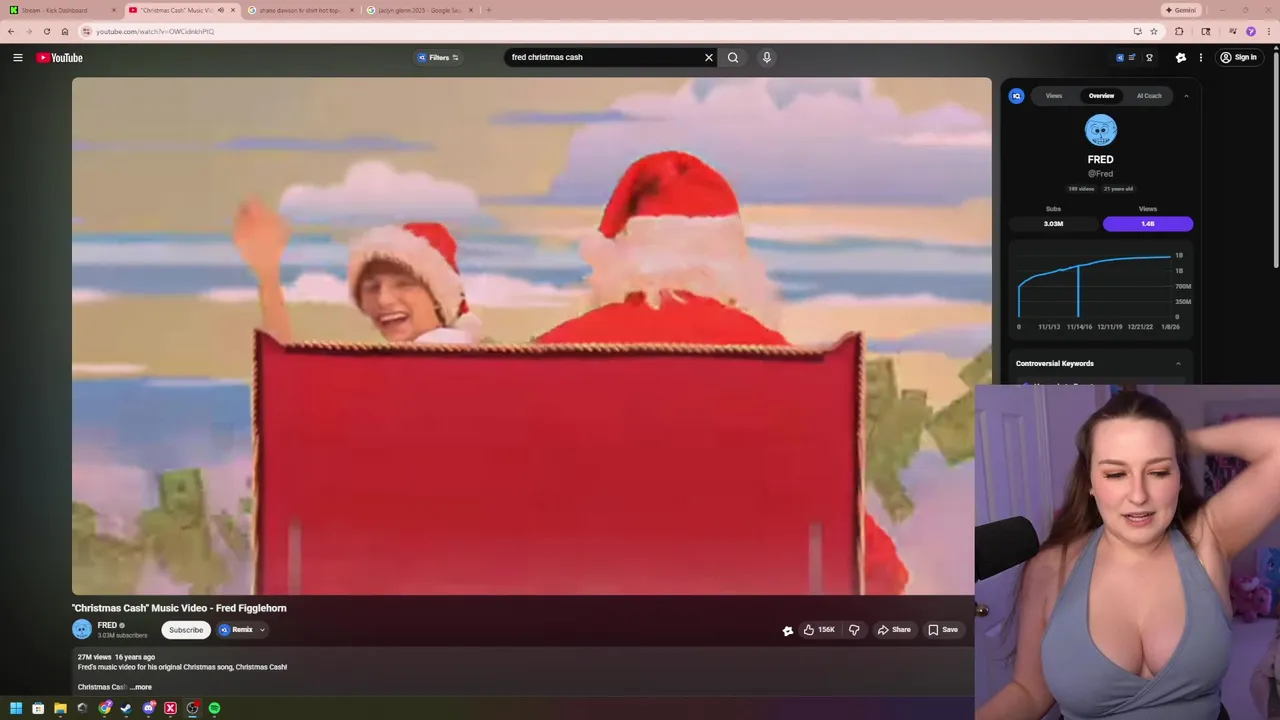Image resolution: width=1280 pixels, height=720 pixels.
Task: Click the vidIQ logo in side panel
Action: pyautogui.click(x=1016, y=96)
